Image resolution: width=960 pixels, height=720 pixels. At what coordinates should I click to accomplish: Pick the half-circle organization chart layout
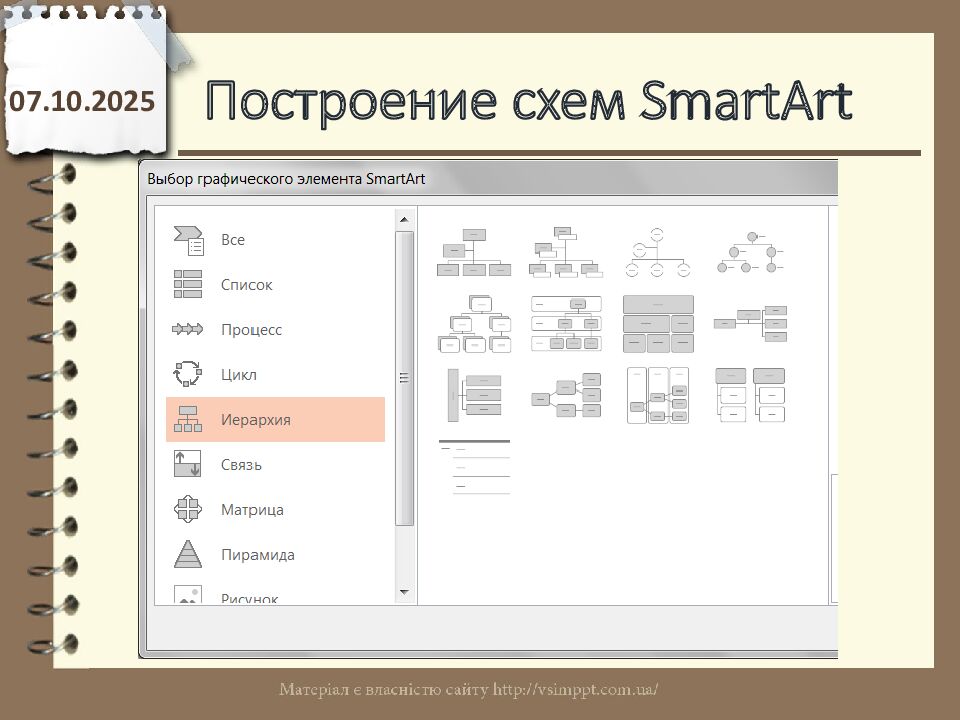pyautogui.click(x=657, y=252)
